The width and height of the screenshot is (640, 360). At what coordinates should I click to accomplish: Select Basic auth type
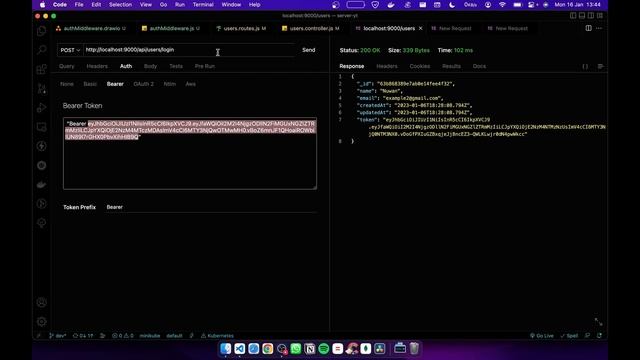click(90, 84)
